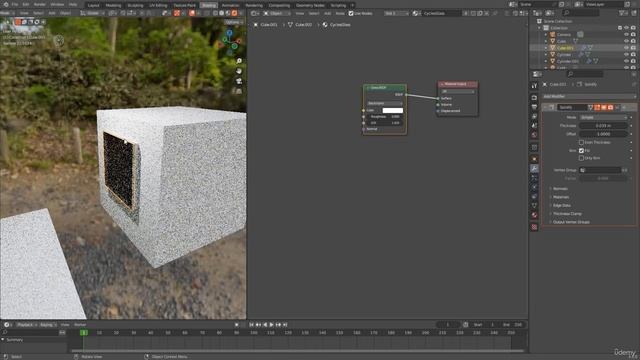Screen dimensions: 640x360
Task: Enable Even Thickness checkbox
Action: point(581,142)
